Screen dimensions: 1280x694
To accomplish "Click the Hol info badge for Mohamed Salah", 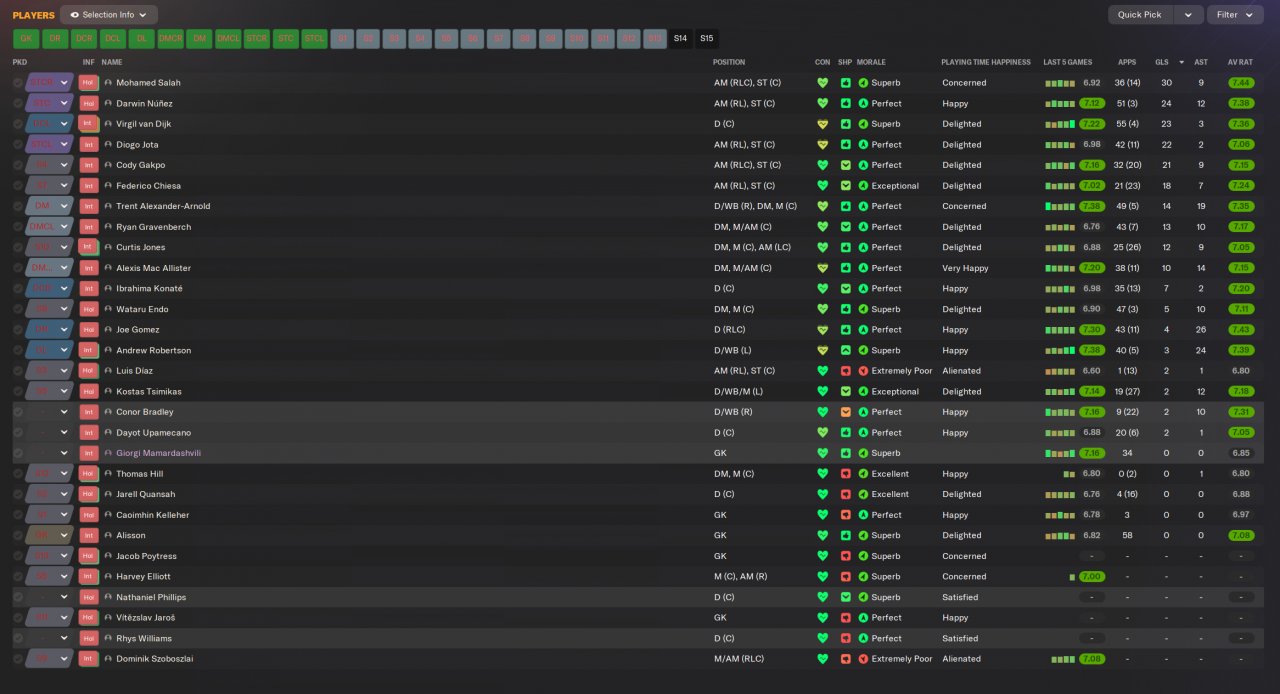I will tap(89, 83).
